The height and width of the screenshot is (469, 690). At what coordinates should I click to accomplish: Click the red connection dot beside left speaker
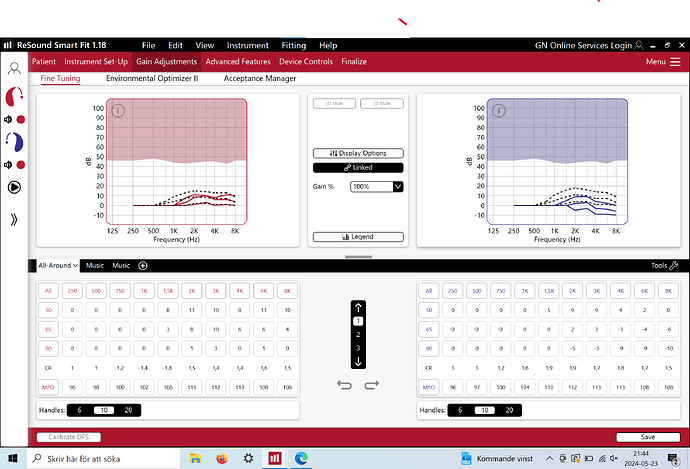point(20,165)
